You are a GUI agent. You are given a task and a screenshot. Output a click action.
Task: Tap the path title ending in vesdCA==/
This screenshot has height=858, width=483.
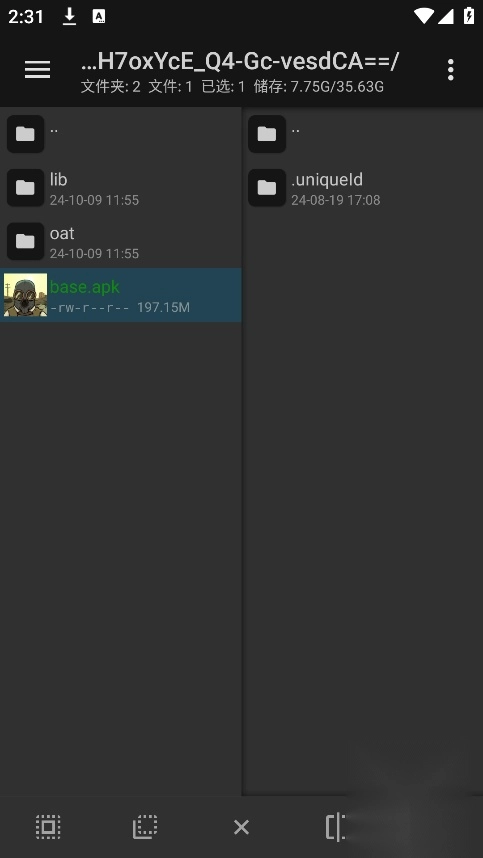click(240, 62)
